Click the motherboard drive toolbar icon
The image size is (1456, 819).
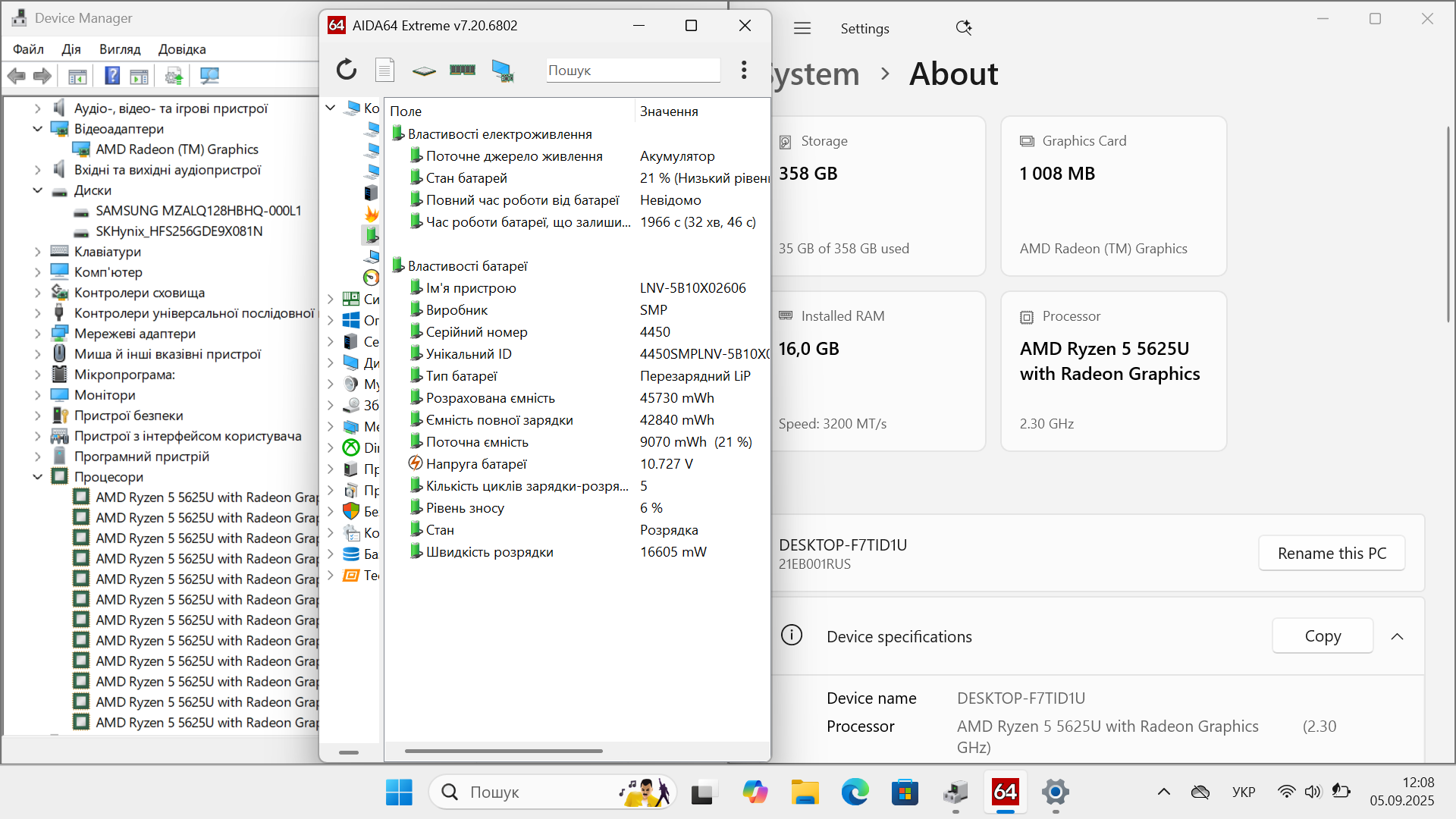pos(424,71)
